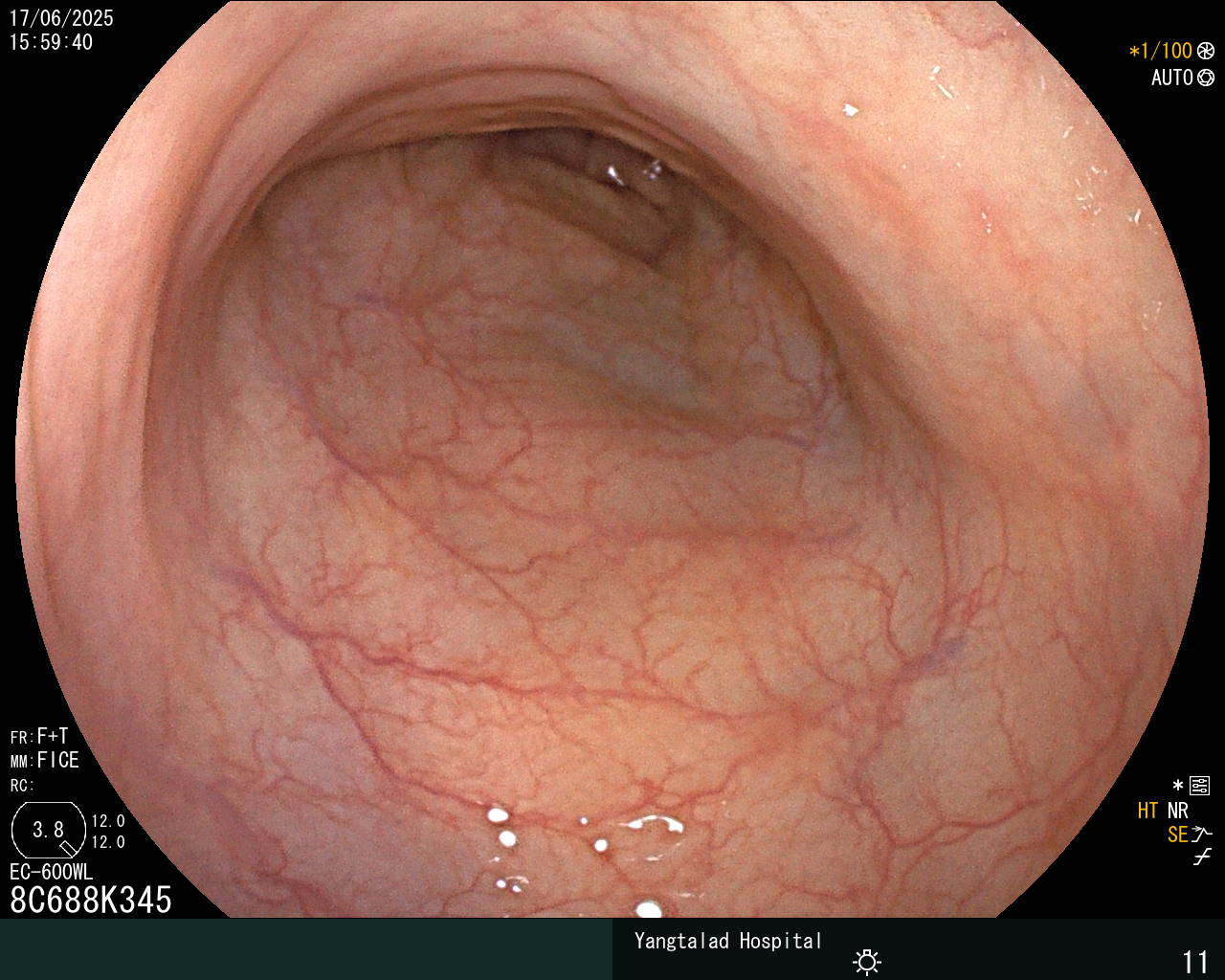Click the tone curve icon beside SE
1225x980 pixels.
1202,835
